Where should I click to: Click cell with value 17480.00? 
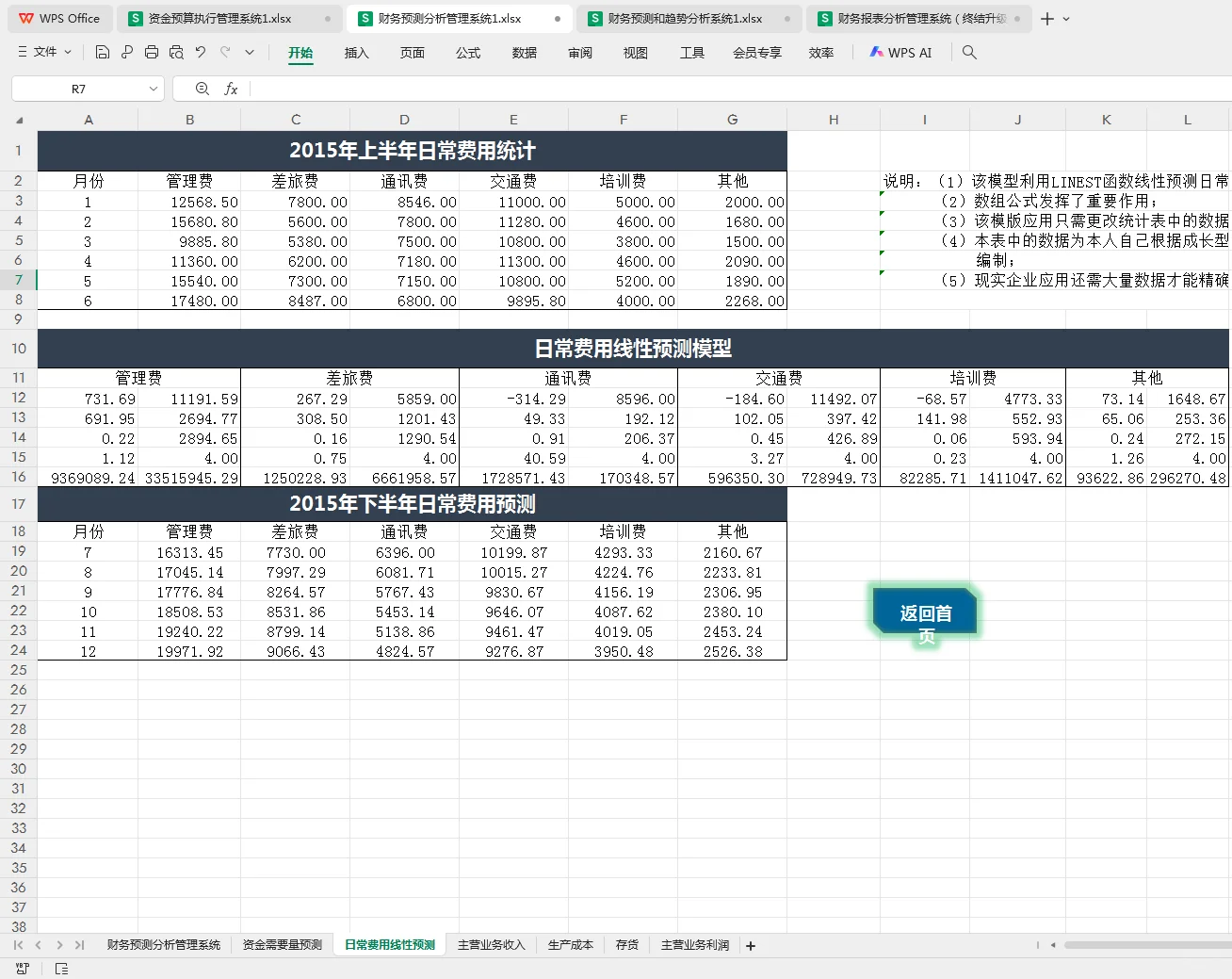(x=189, y=301)
